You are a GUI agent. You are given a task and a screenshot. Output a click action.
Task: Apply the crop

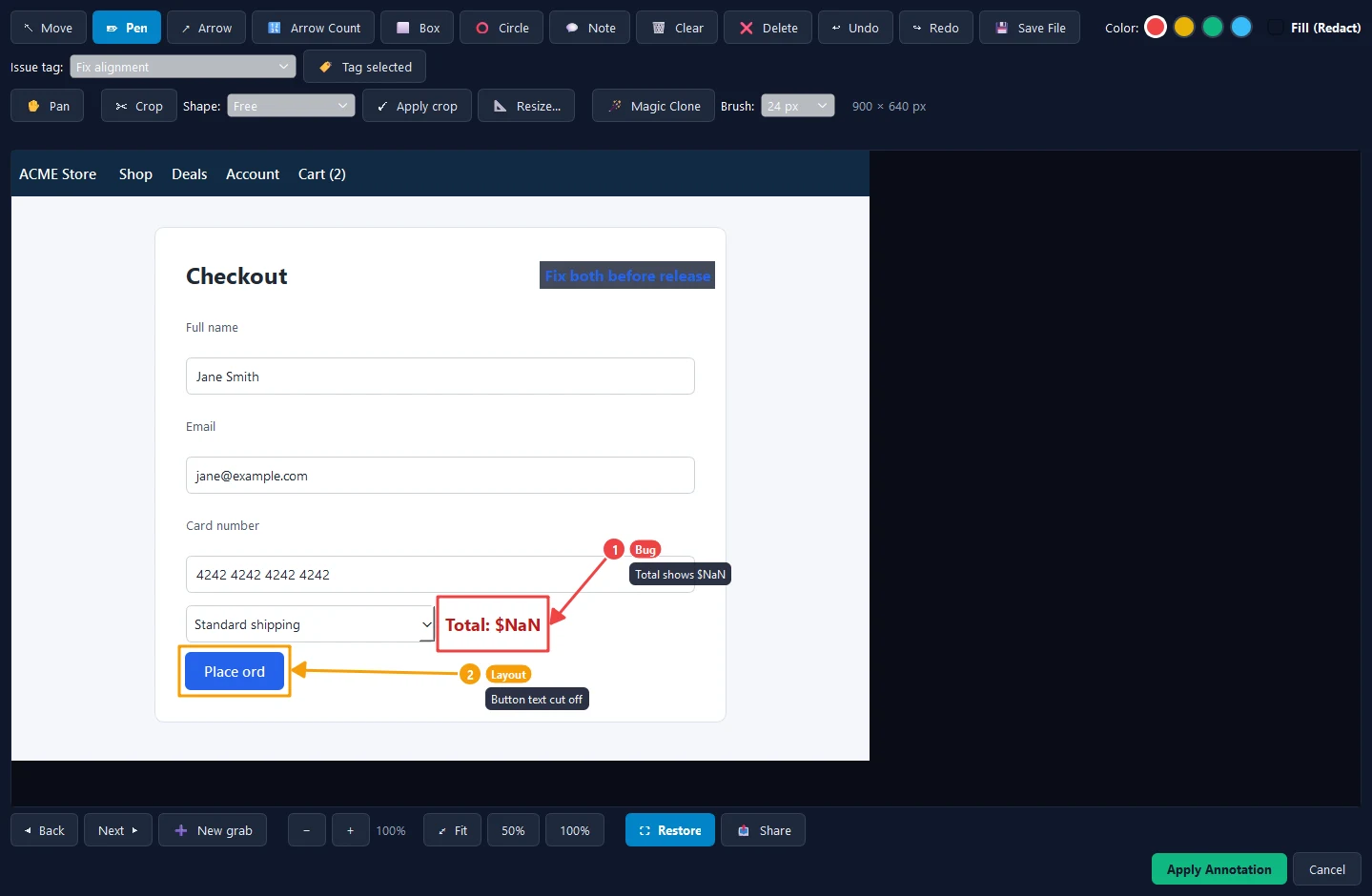click(417, 106)
